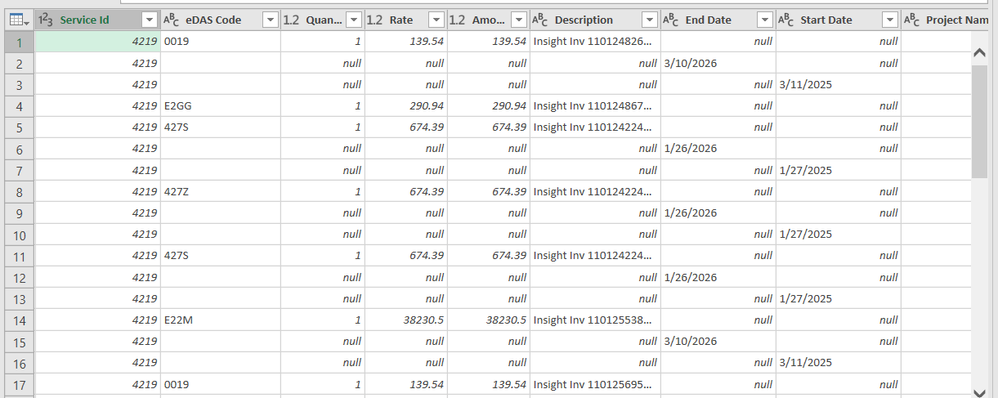Click the scrollbar up arrow
Viewport: 998px width, 398px height.
tap(980, 53)
